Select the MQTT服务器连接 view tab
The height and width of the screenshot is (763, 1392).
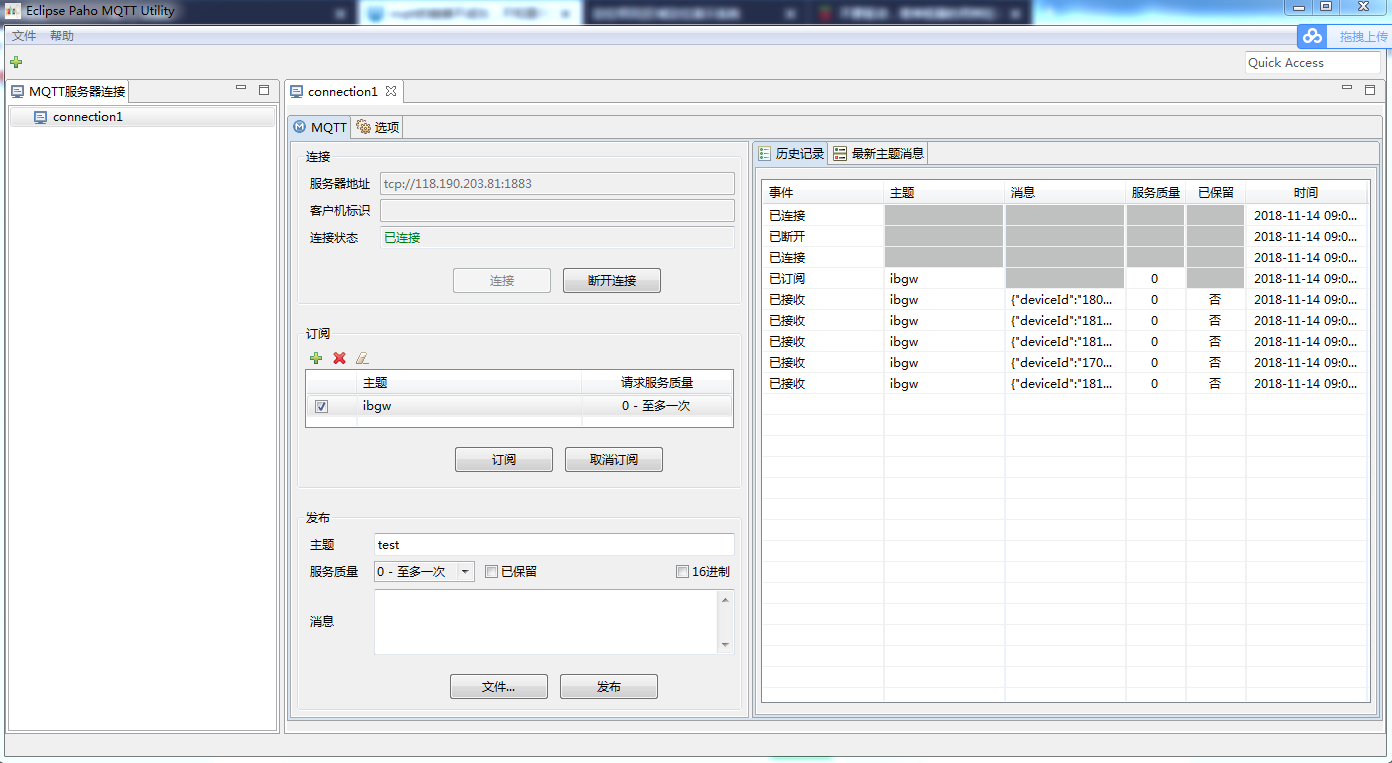pyautogui.click(x=68, y=91)
